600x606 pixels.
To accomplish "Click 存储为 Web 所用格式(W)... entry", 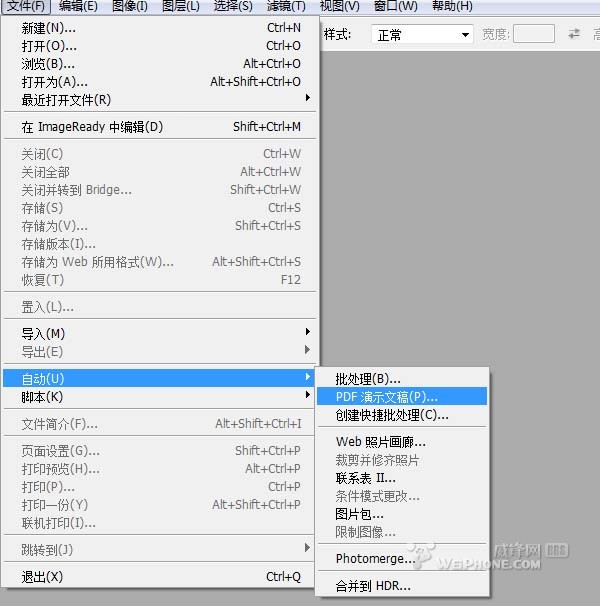I will pyautogui.click(x=161, y=262).
